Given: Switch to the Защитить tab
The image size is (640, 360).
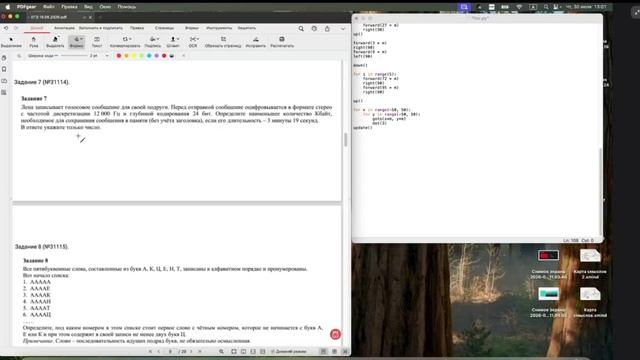Looking at the screenshot, I should tap(247, 28).
